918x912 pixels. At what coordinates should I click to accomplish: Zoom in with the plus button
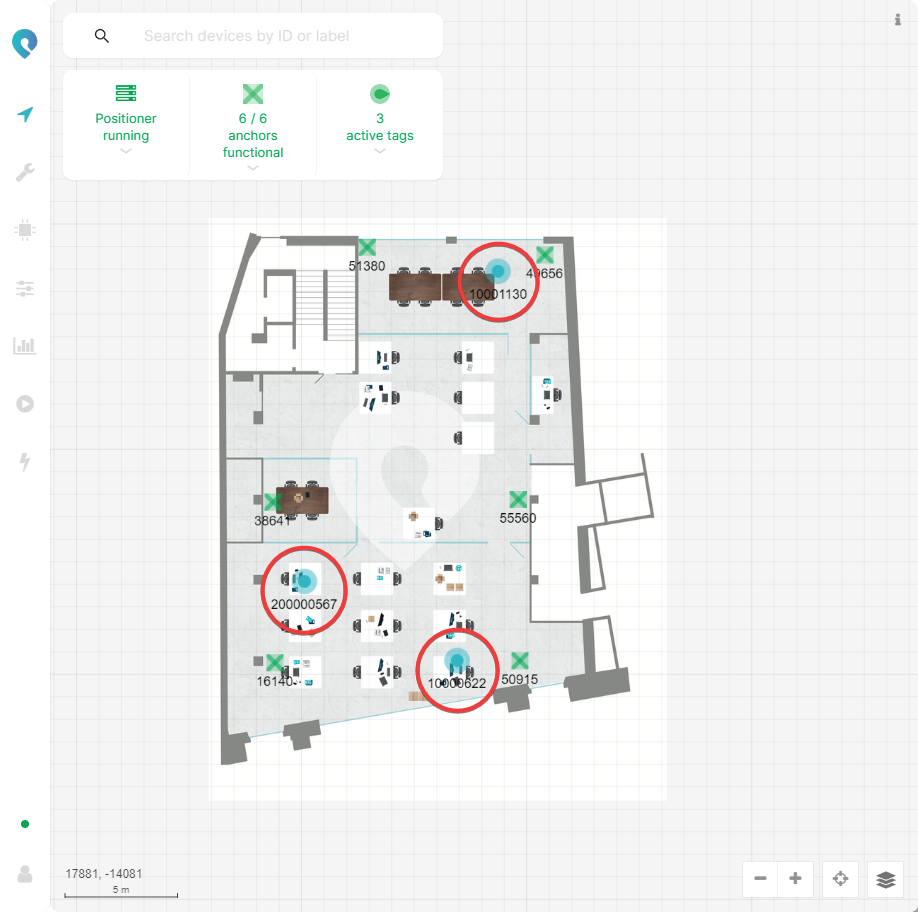(x=795, y=879)
